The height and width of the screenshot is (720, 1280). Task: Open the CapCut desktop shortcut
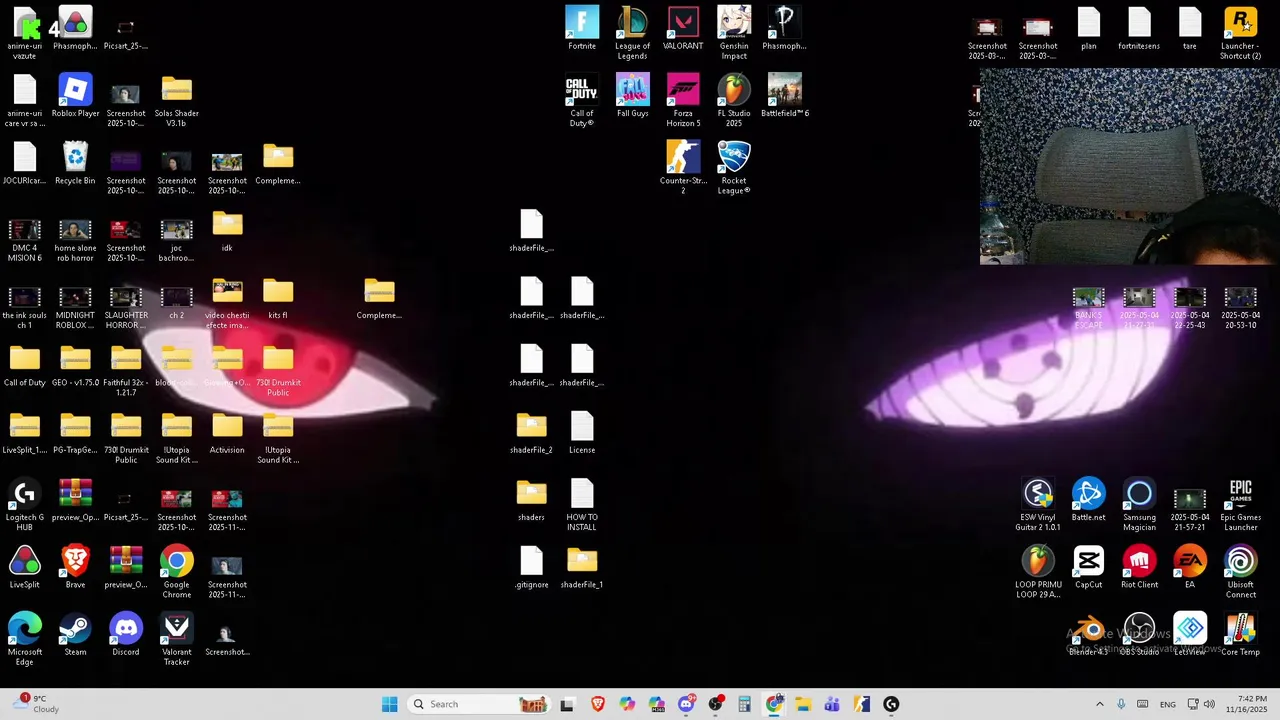coord(1088,567)
